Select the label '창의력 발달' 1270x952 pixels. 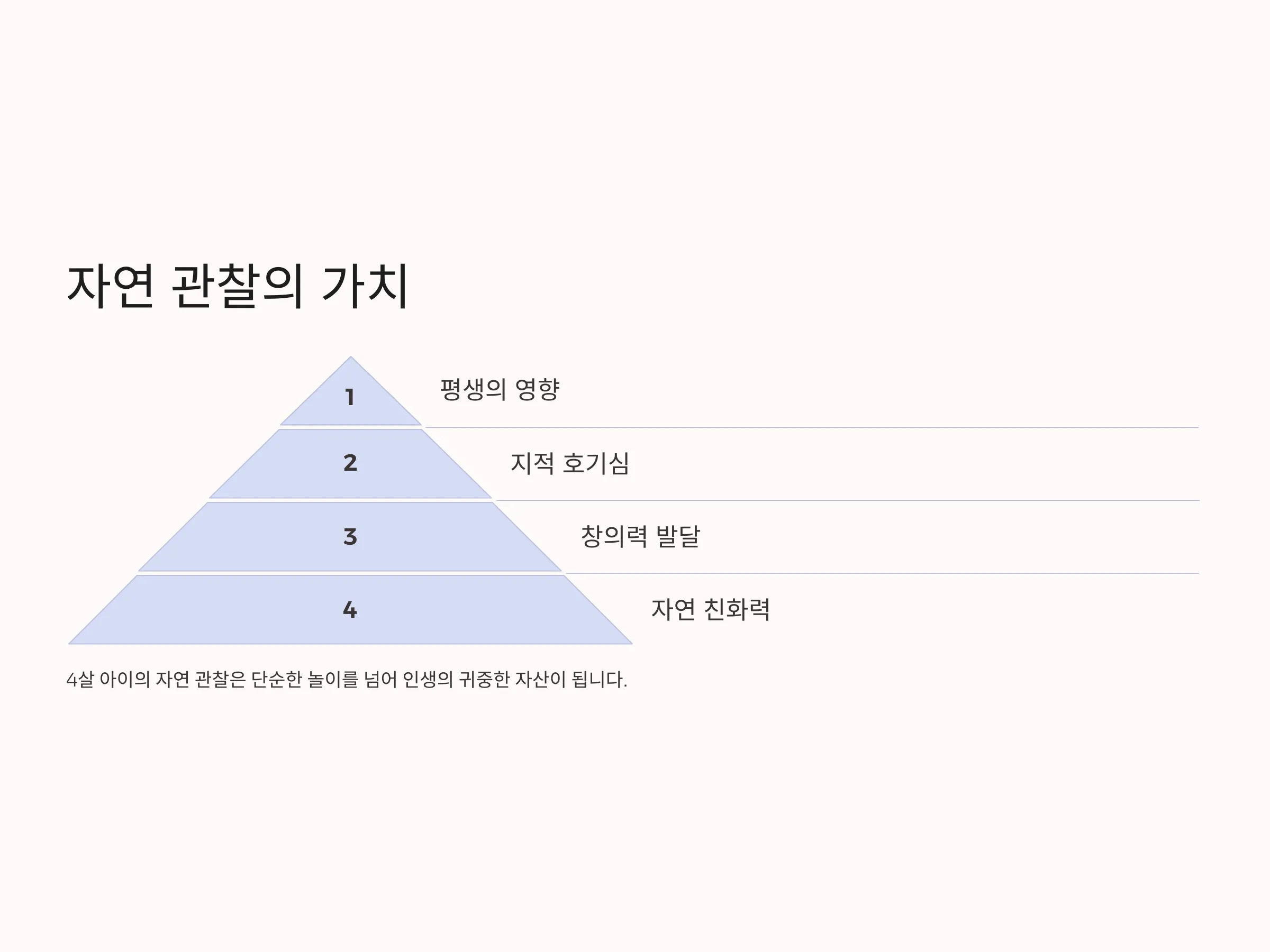click(x=640, y=536)
